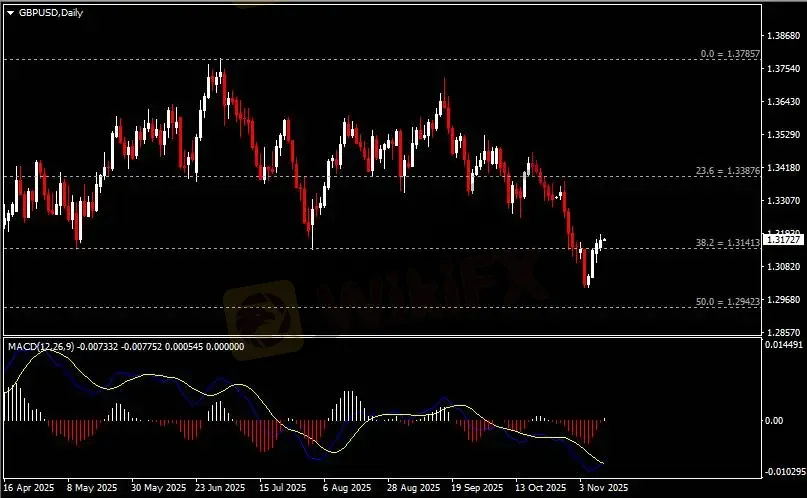Click the 1.38680 price axis value
The width and height of the screenshot is (807, 498).
pos(783,36)
